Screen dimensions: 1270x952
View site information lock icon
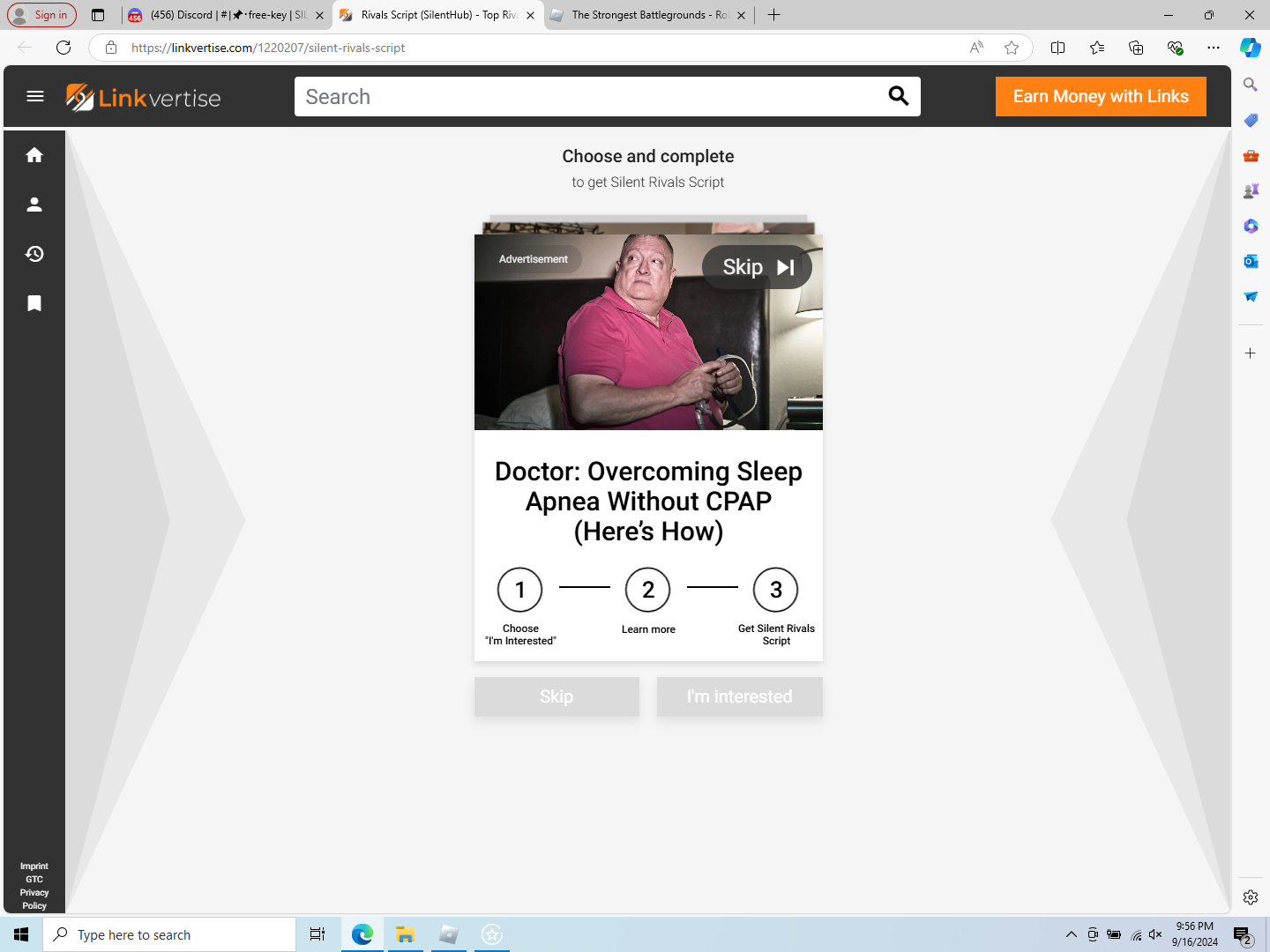point(111,48)
